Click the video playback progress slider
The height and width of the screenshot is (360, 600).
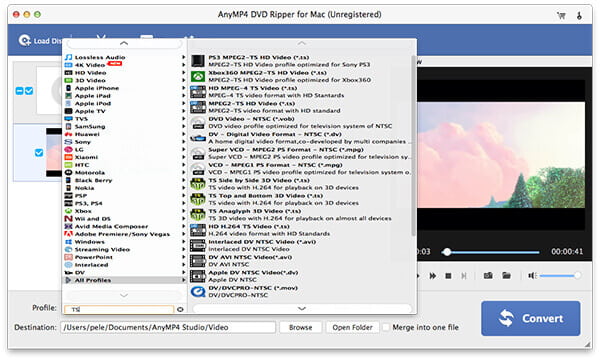click(x=491, y=252)
